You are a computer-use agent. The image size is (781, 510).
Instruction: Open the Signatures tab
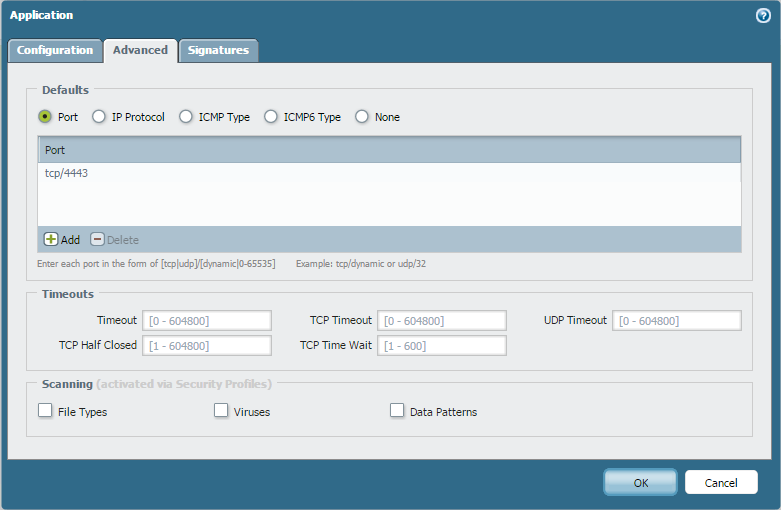coord(218,51)
